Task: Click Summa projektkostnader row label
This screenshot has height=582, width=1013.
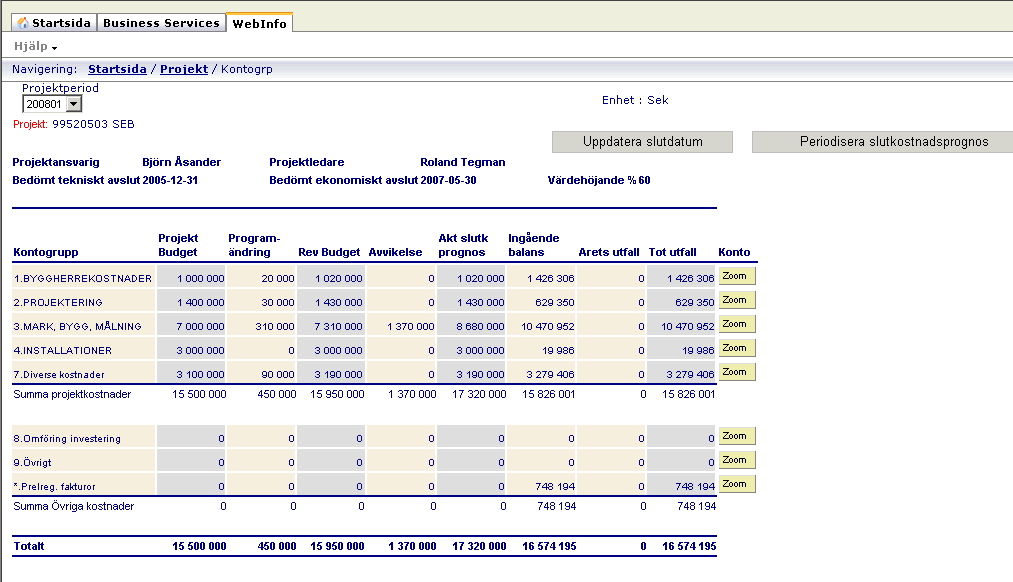Action: point(72,394)
